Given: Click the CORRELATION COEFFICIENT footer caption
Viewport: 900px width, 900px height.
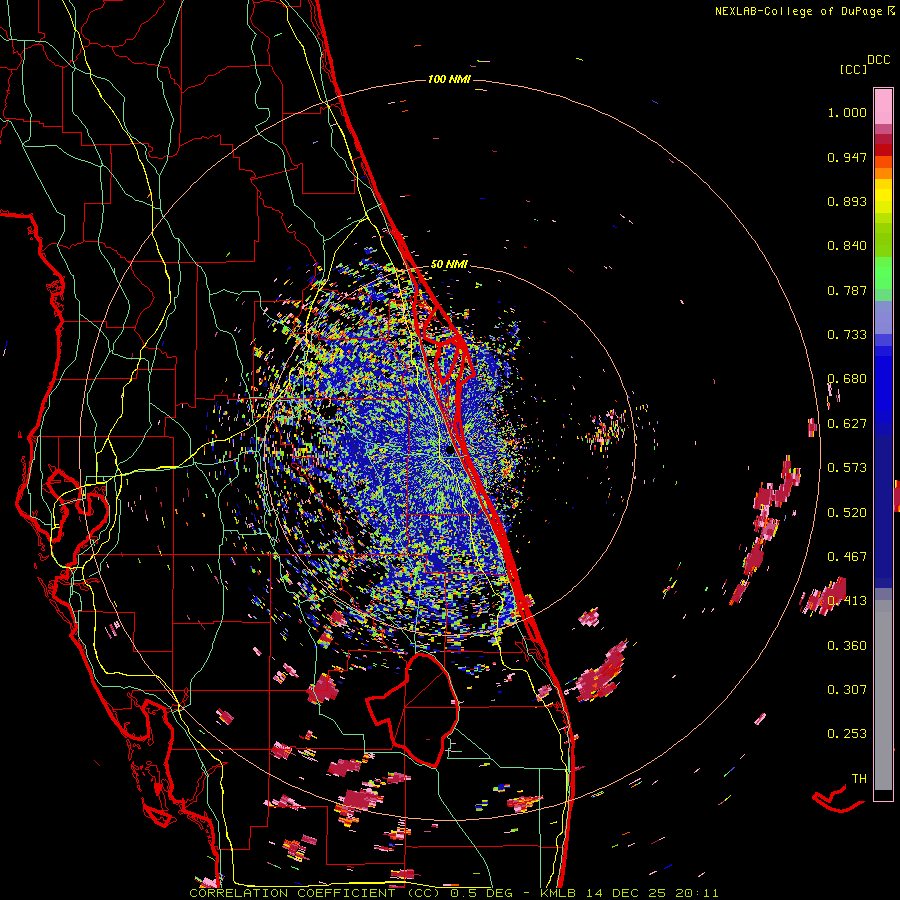Looking at the screenshot, I should point(454,893).
